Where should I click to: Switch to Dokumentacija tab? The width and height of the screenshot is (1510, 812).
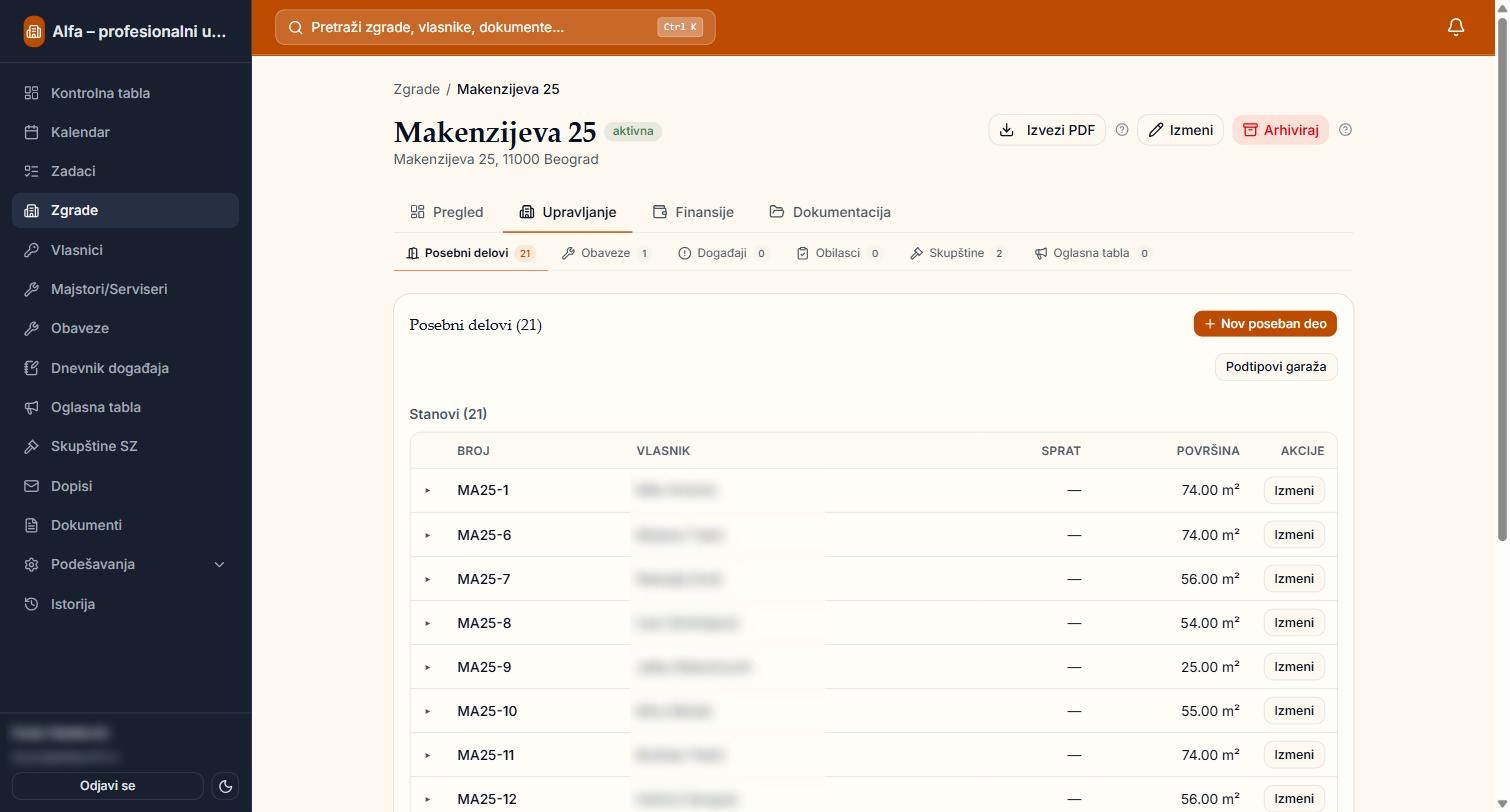coord(830,212)
